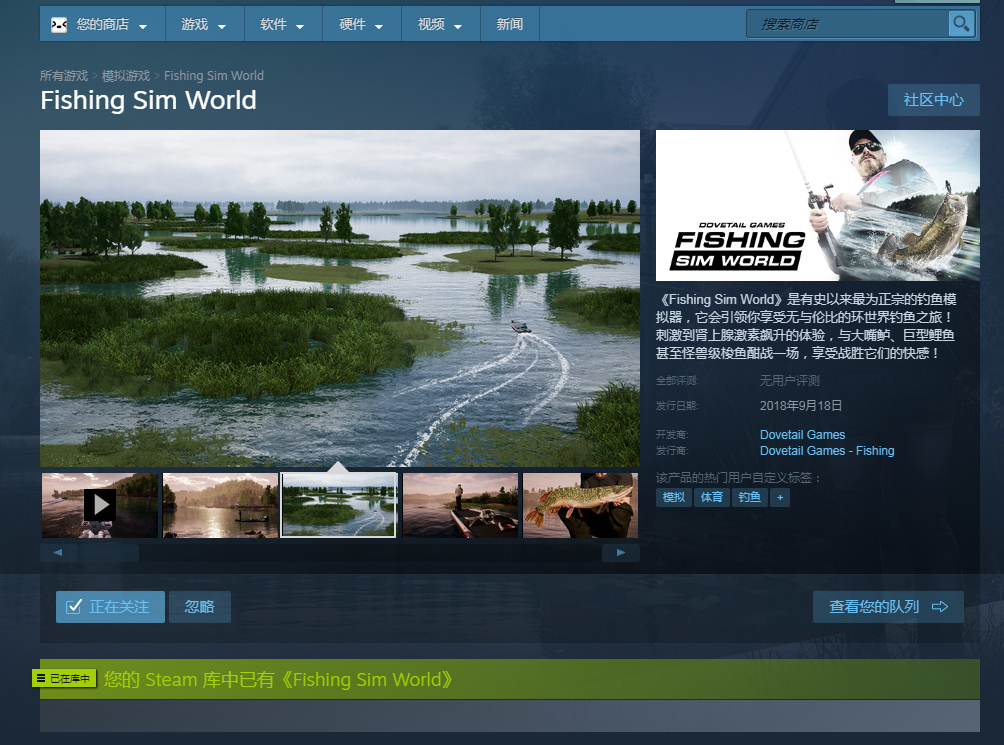The image size is (1004, 745).
Task: Select the 钓鱼 tag
Action: click(749, 497)
